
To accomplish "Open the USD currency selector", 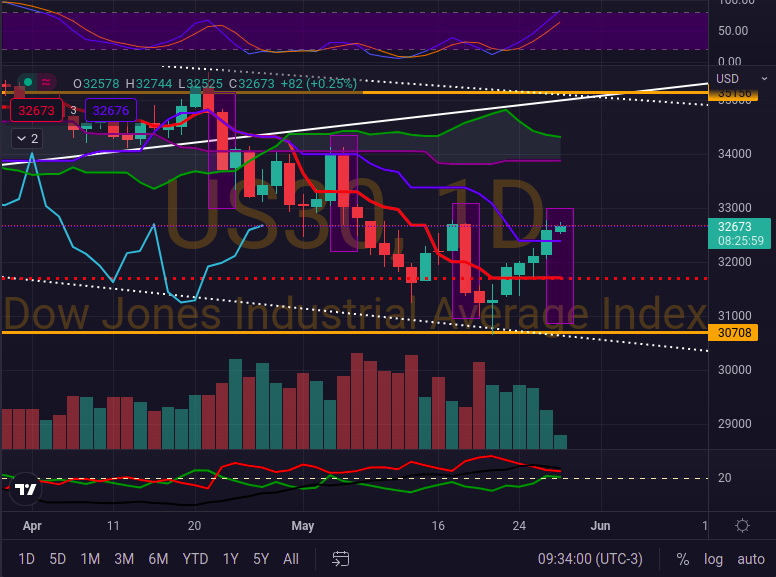I will 727,79.
